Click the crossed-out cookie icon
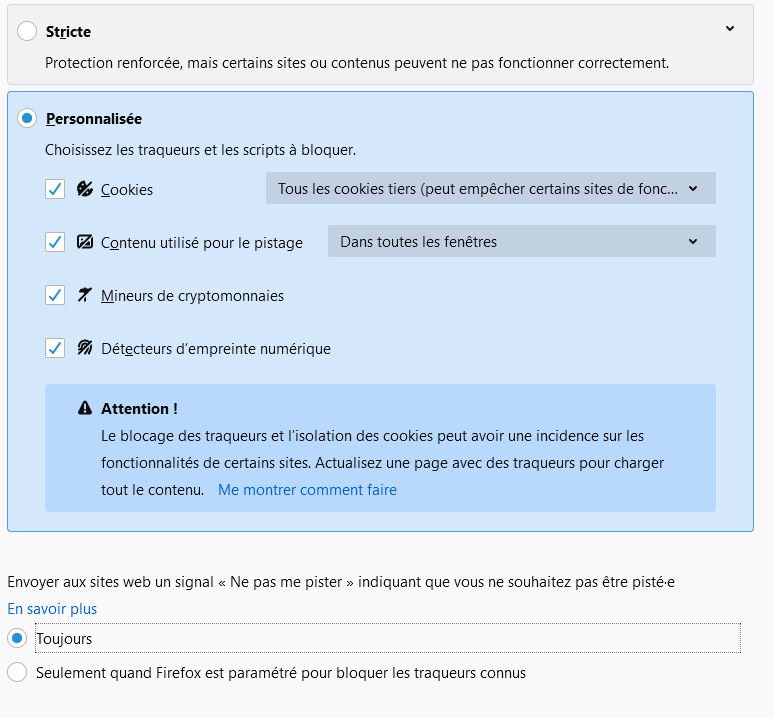 coord(85,189)
